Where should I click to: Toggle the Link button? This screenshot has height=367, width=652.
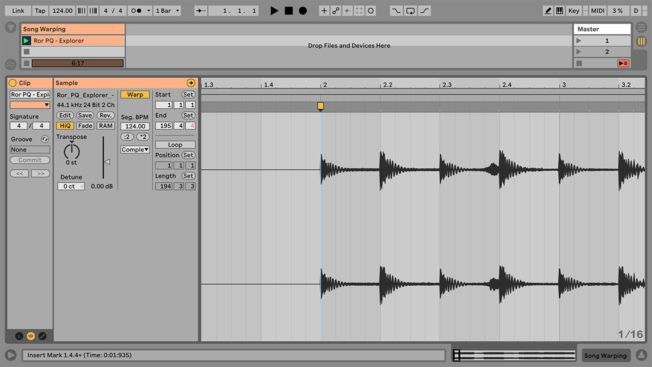click(18, 11)
